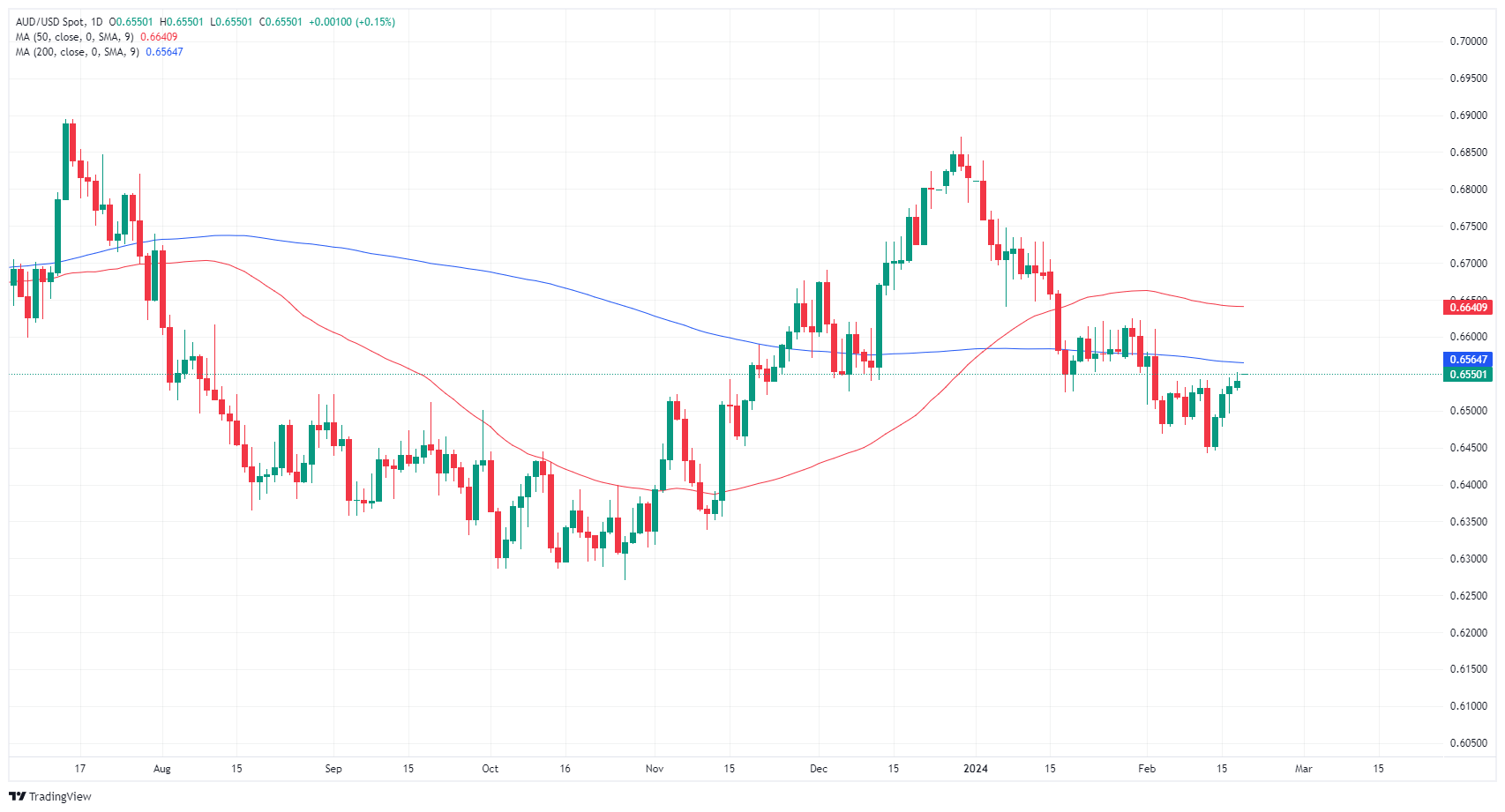Select the AUD/USD Spot symbol title
The image size is (1505, 812).
pos(50,22)
